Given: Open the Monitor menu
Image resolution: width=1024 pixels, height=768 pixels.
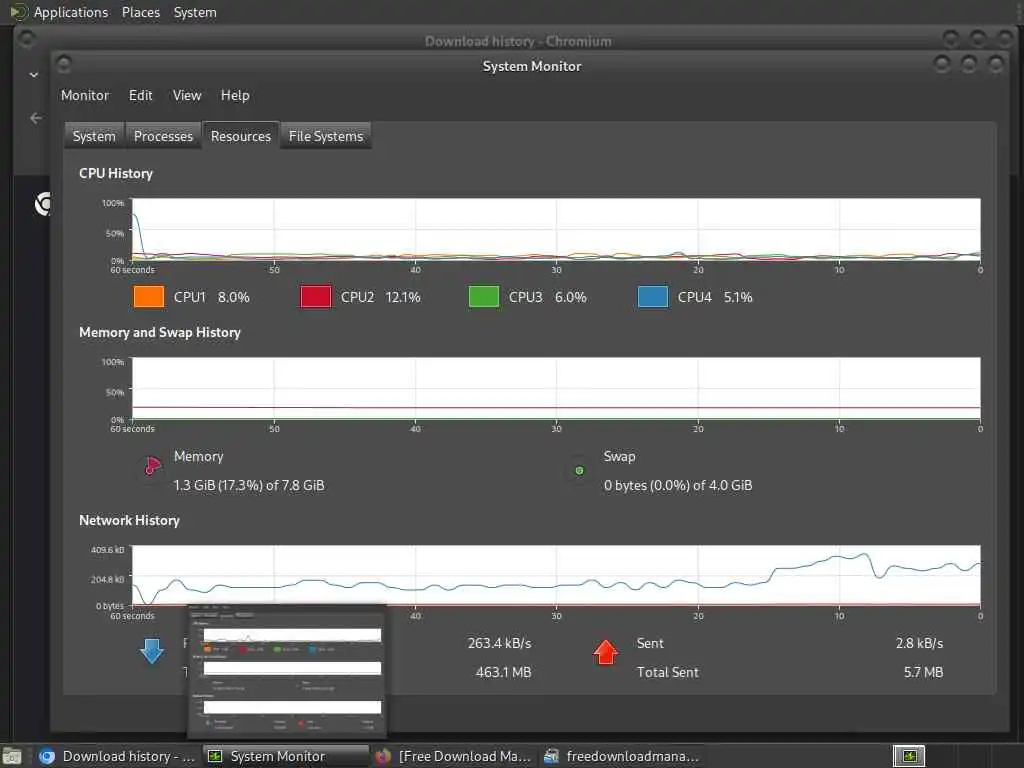Looking at the screenshot, I should point(85,95).
